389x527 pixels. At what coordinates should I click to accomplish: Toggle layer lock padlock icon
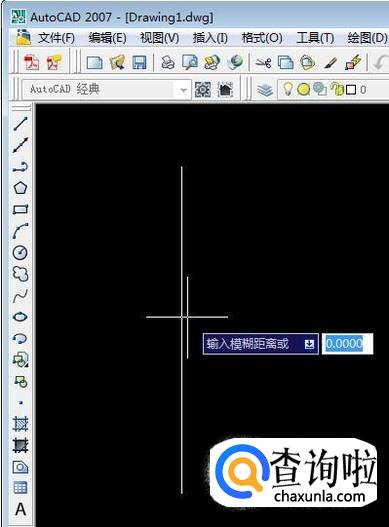click(336, 89)
